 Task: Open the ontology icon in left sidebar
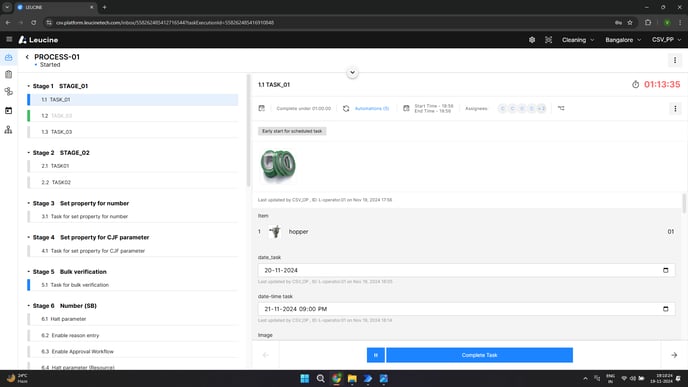[8, 92]
